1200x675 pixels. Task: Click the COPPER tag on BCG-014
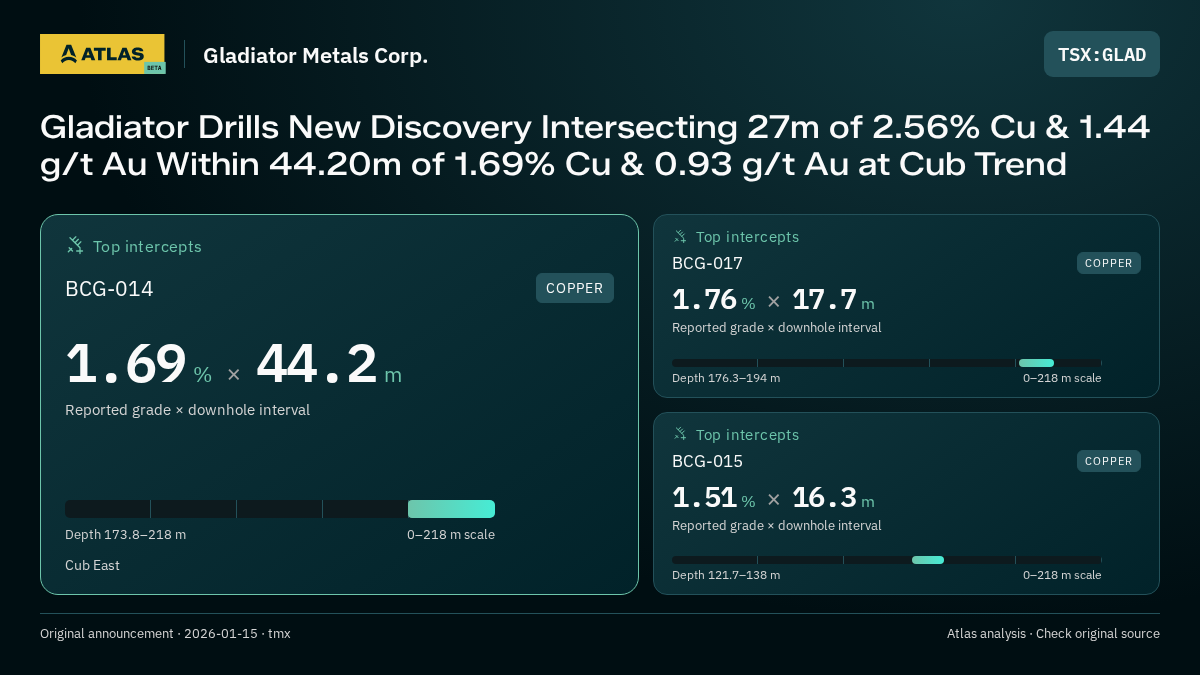[575, 288]
